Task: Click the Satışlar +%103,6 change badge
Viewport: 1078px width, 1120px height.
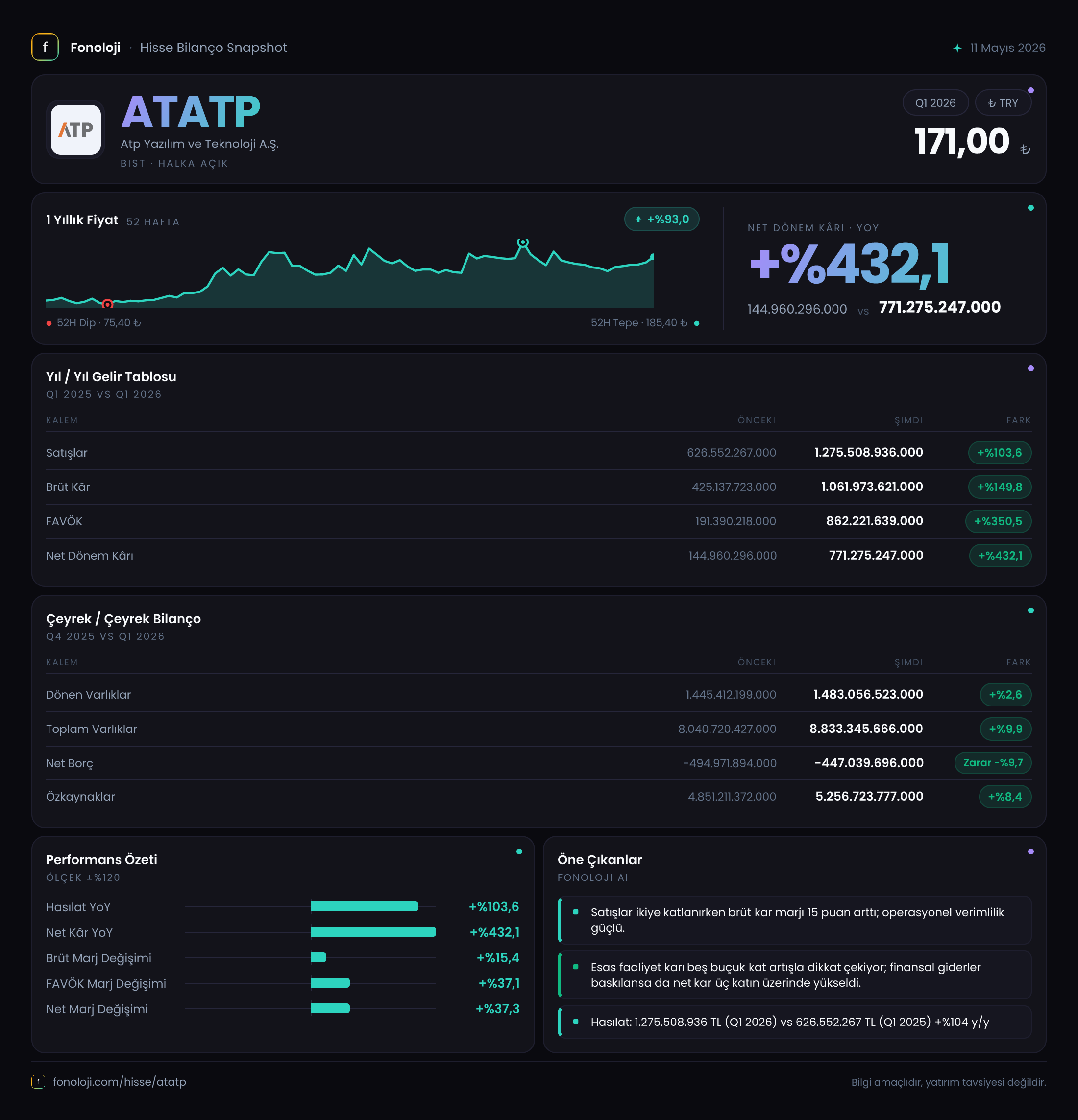Action: [1000, 453]
